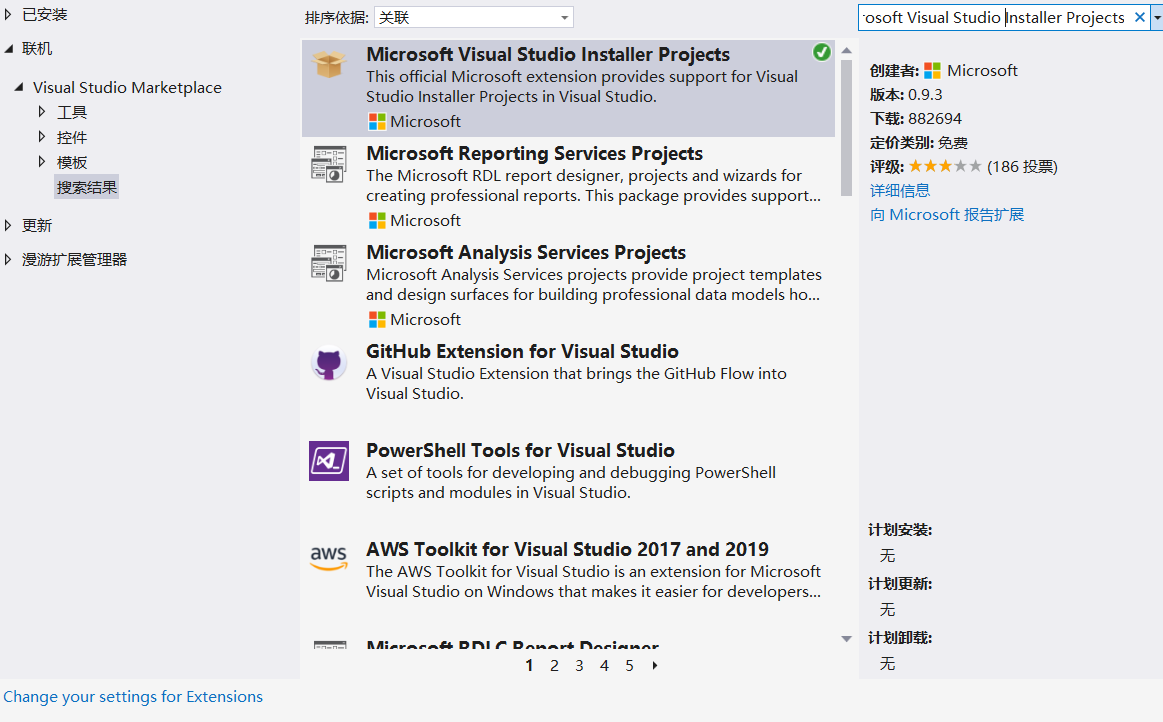
Task: Expand the 已安装 tree node
Action: coord(9,15)
